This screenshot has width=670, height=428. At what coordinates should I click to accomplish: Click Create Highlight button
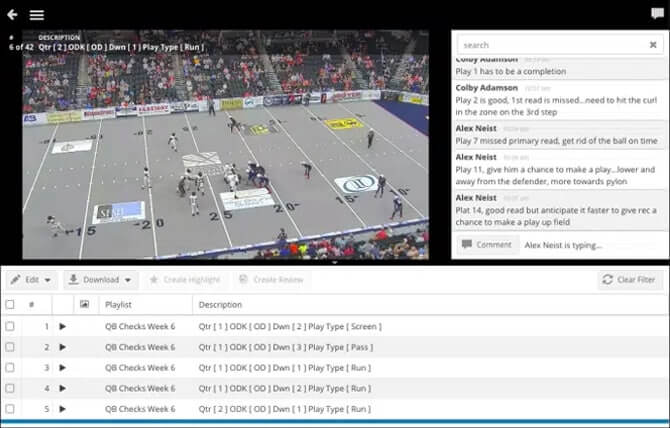[185, 280]
